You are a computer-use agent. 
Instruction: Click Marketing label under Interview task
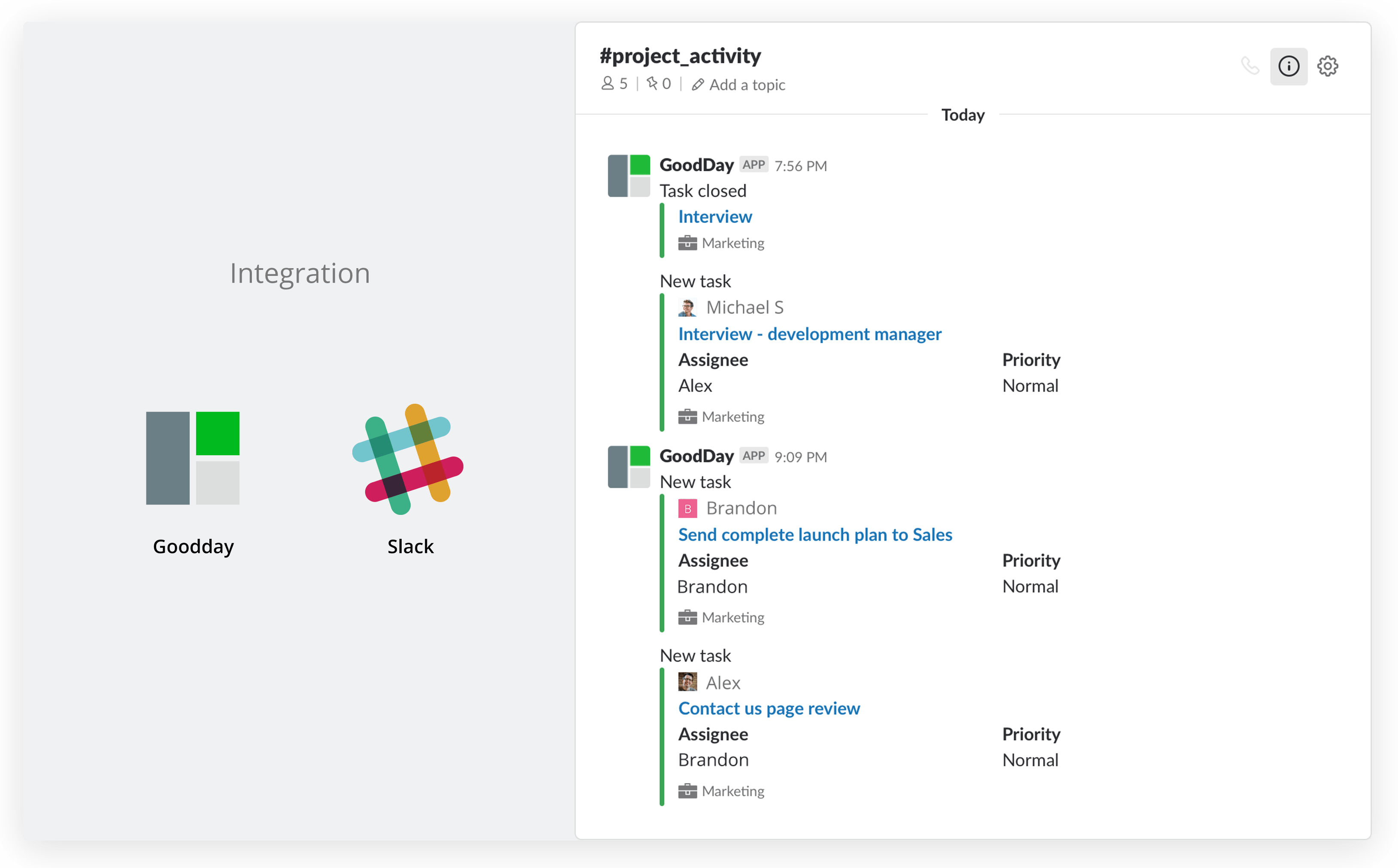click(732, 243)
